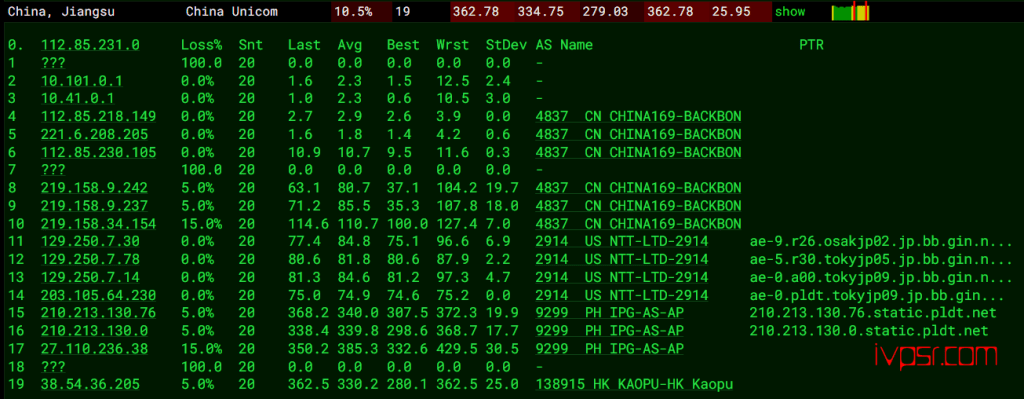Click the 'show' link in top row
This screenshot has height=399, width=1024.
[790, 12]
